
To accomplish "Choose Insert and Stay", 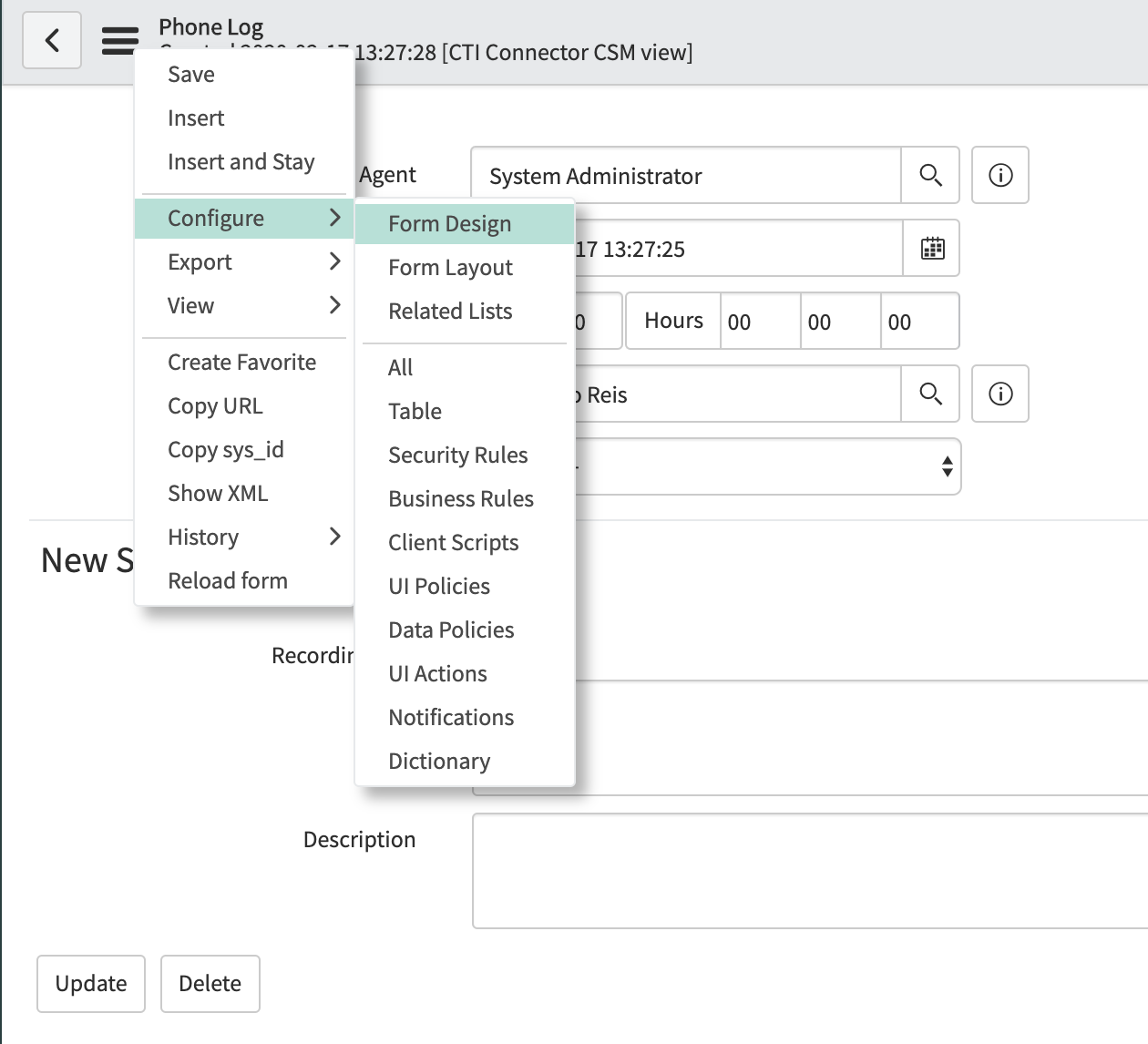I will pos(241,161).
